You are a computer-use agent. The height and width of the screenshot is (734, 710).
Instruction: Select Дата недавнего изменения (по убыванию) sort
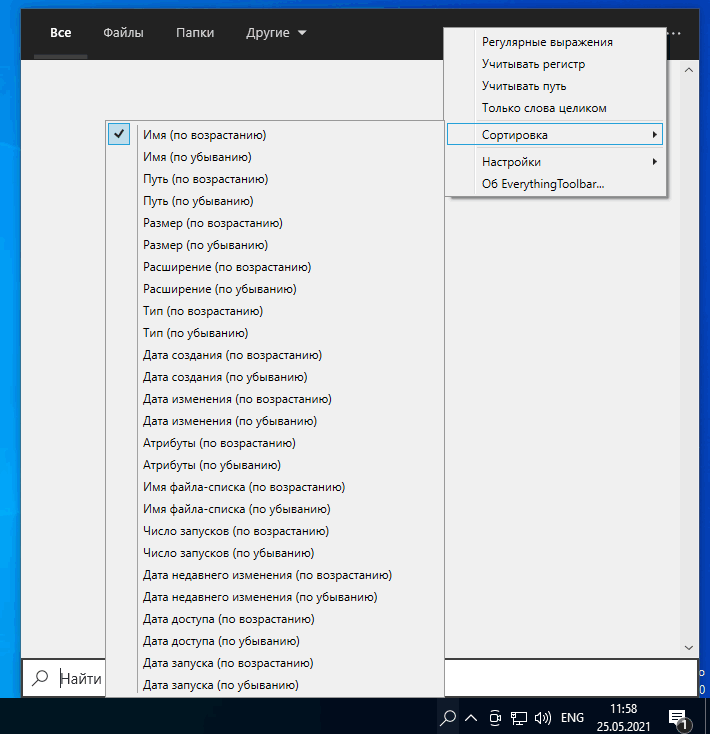275,597
